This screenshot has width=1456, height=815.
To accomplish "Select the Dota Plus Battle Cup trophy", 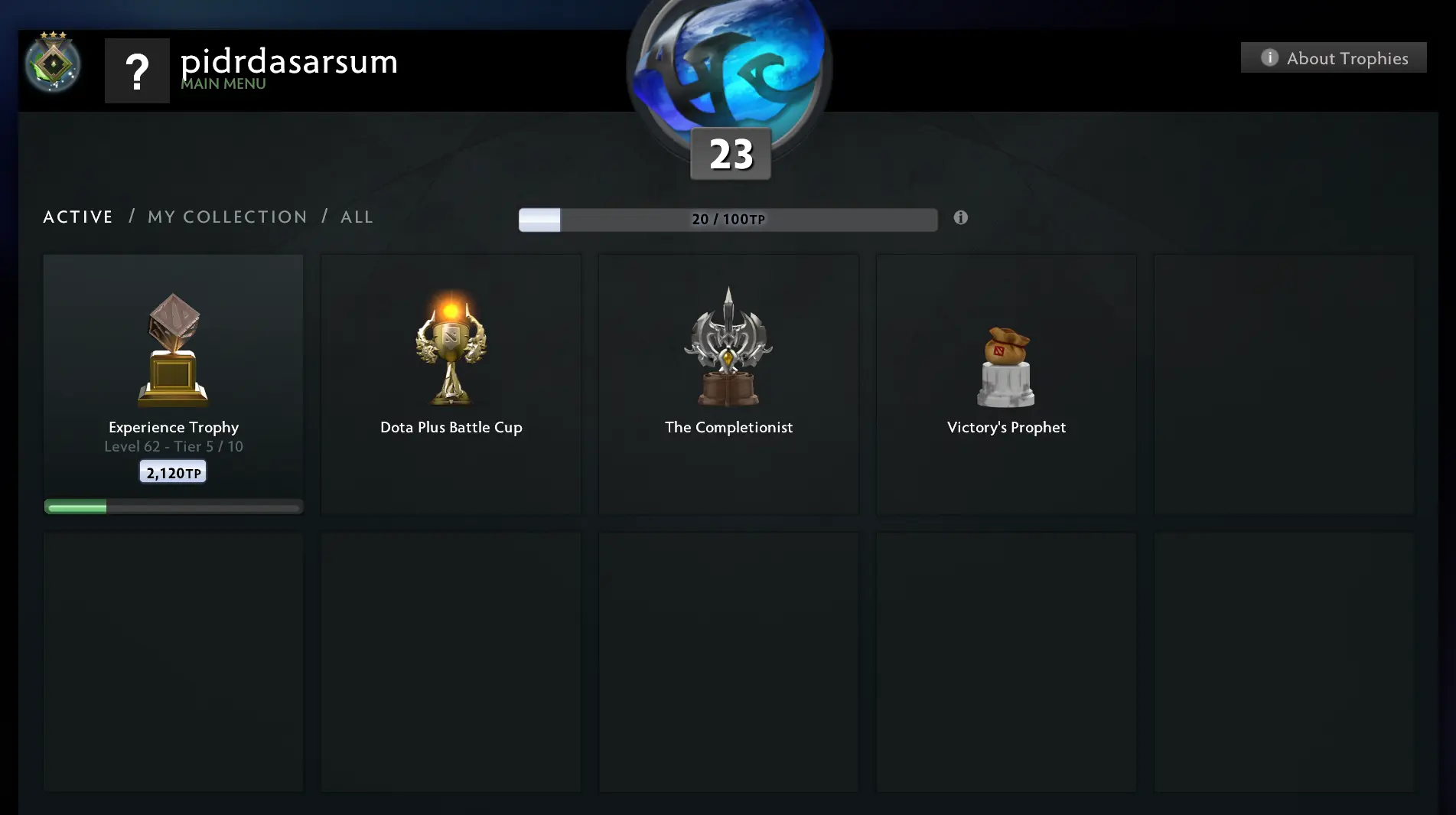I will tap(451, 347).
